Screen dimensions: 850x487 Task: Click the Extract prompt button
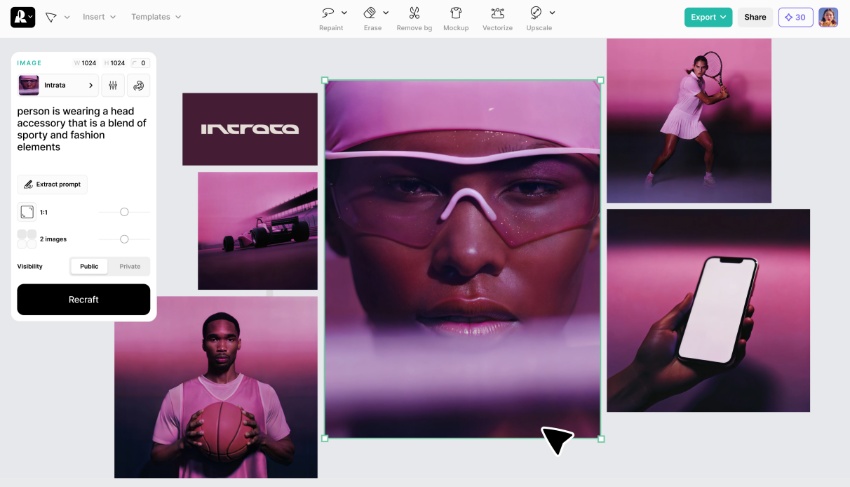coord(53,184)
